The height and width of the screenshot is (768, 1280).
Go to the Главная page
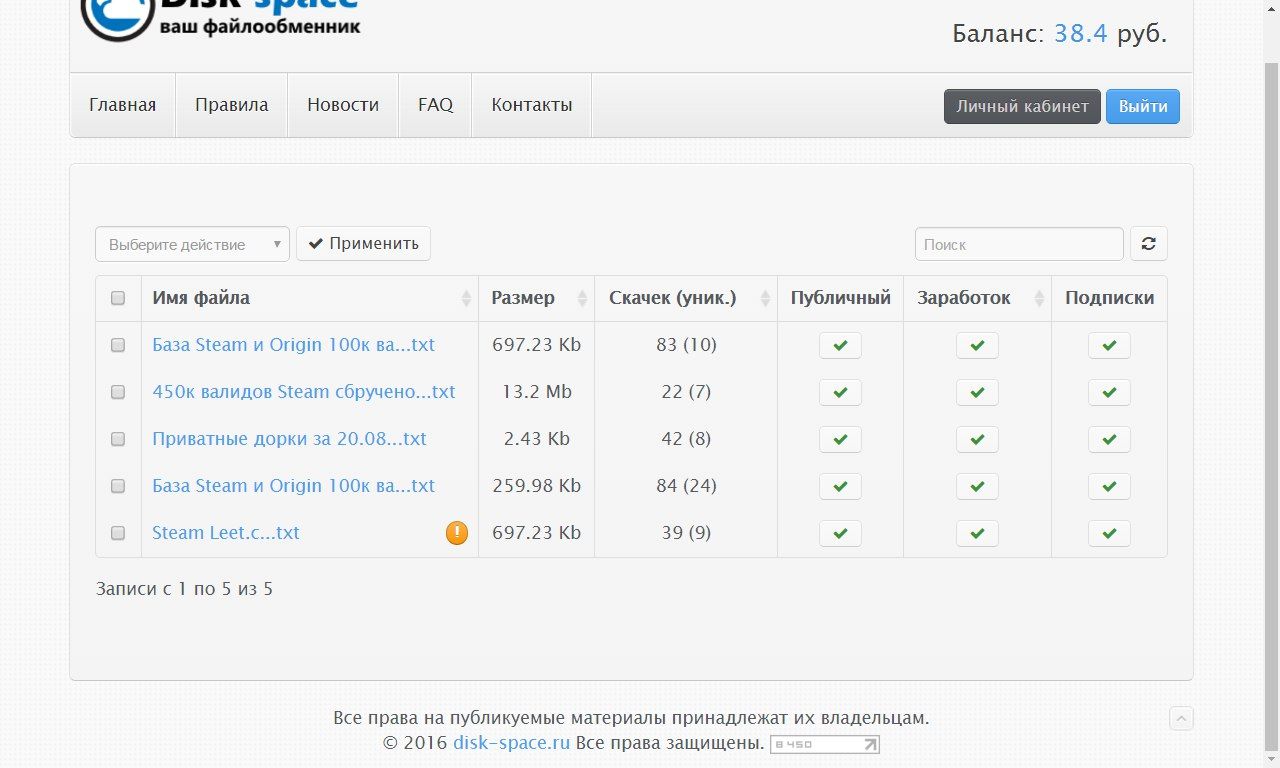click(x=123, y=105)
